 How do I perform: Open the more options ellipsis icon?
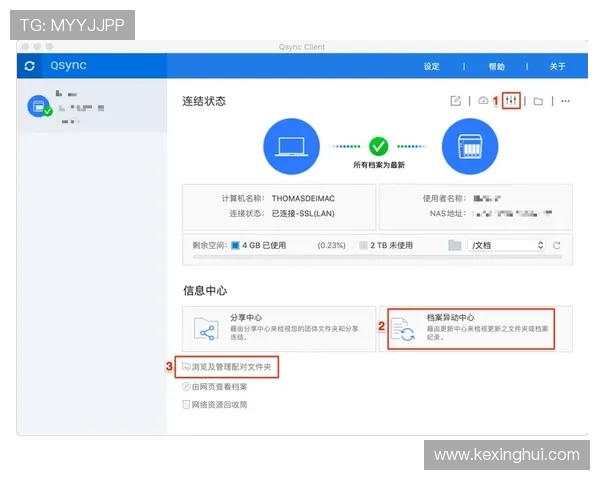tap(565, 101)
